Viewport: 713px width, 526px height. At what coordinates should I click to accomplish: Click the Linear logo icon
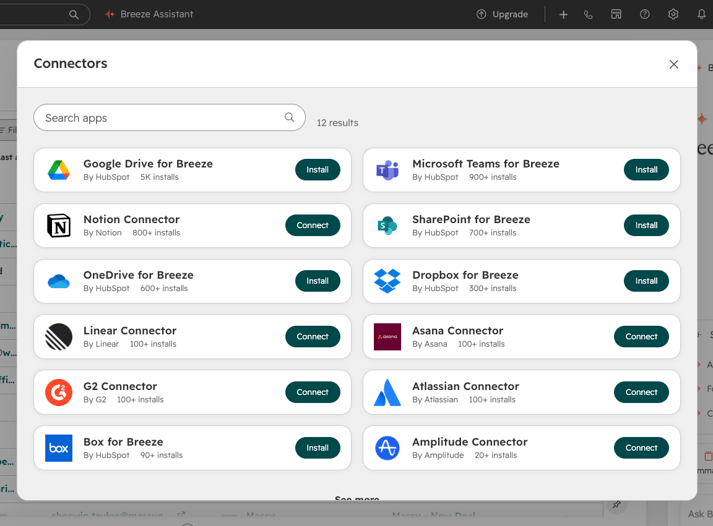[59, 337]
